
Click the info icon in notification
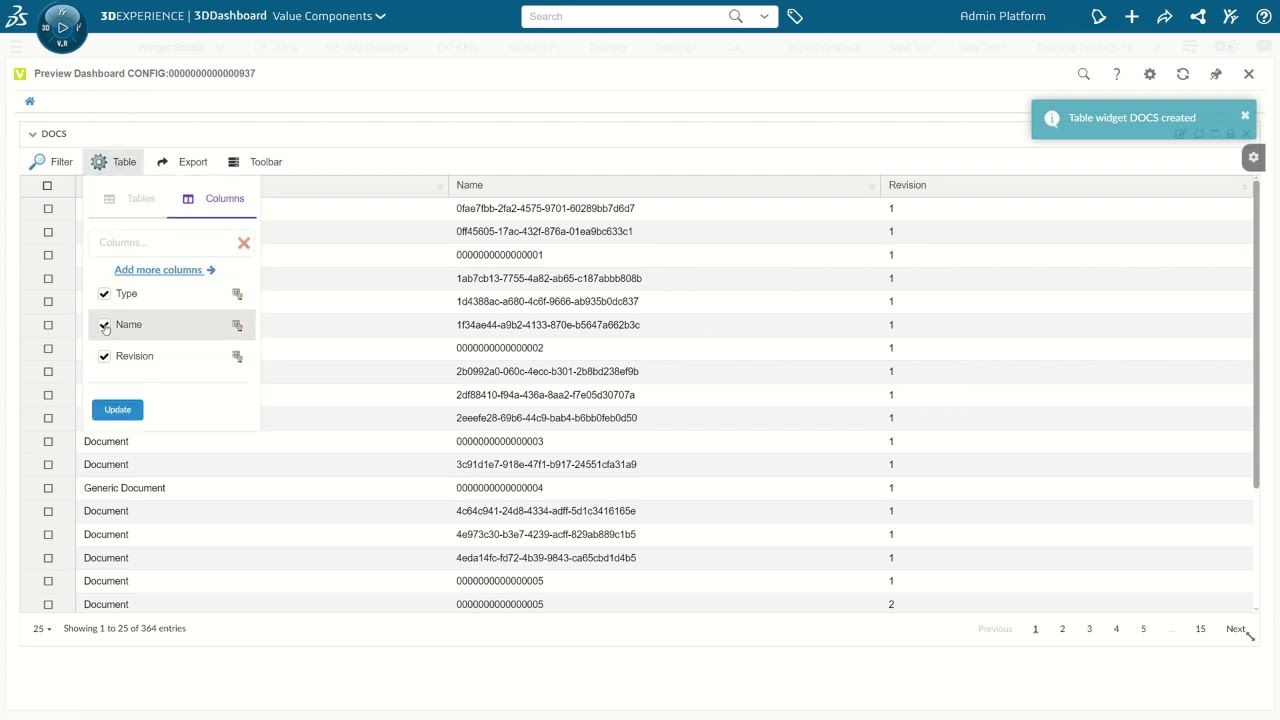[x=1051, y=118]
